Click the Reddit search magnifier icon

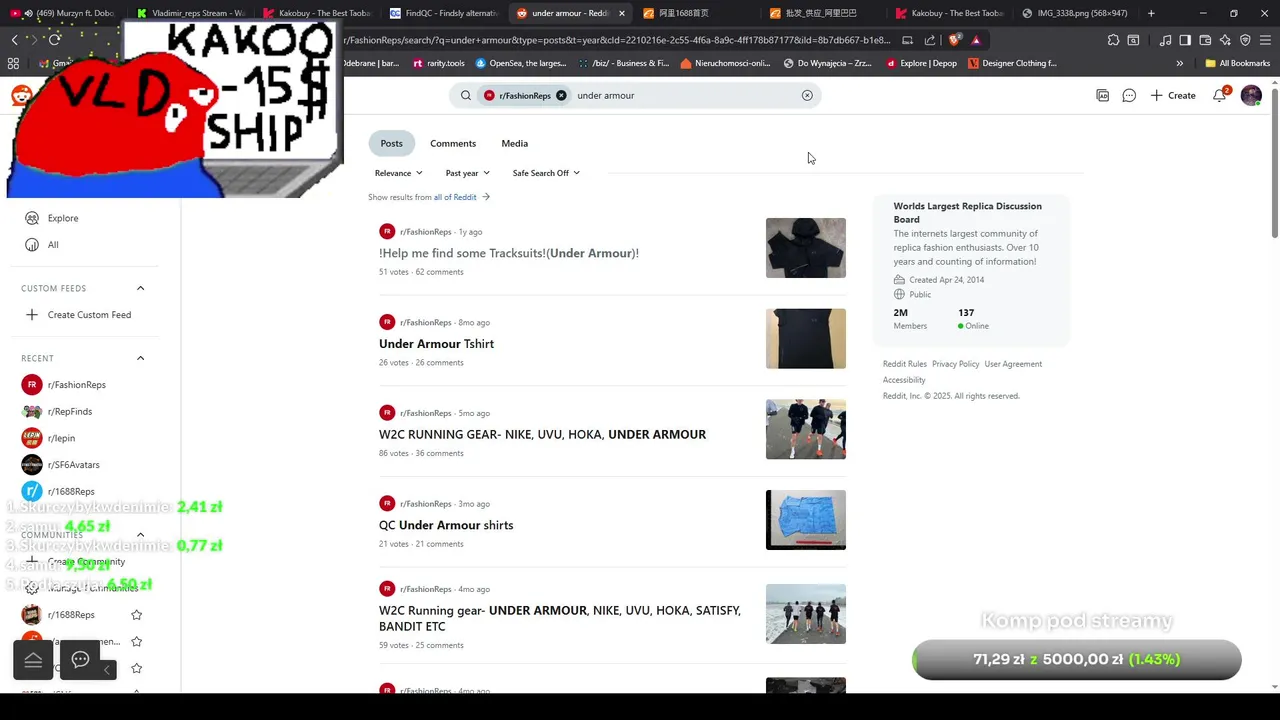pos(465,95)
